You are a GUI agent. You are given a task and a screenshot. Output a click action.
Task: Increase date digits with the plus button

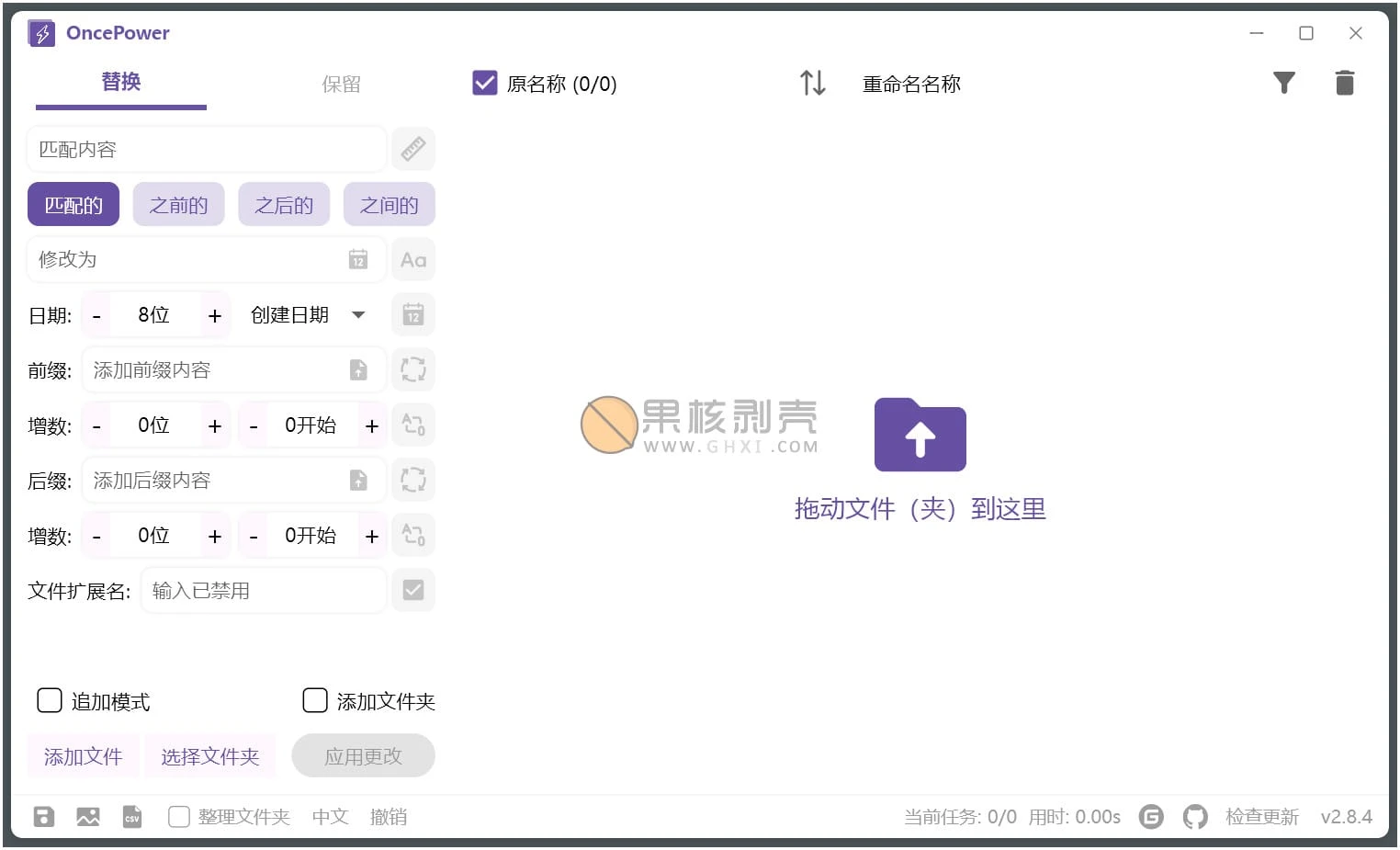click(215, 314)
